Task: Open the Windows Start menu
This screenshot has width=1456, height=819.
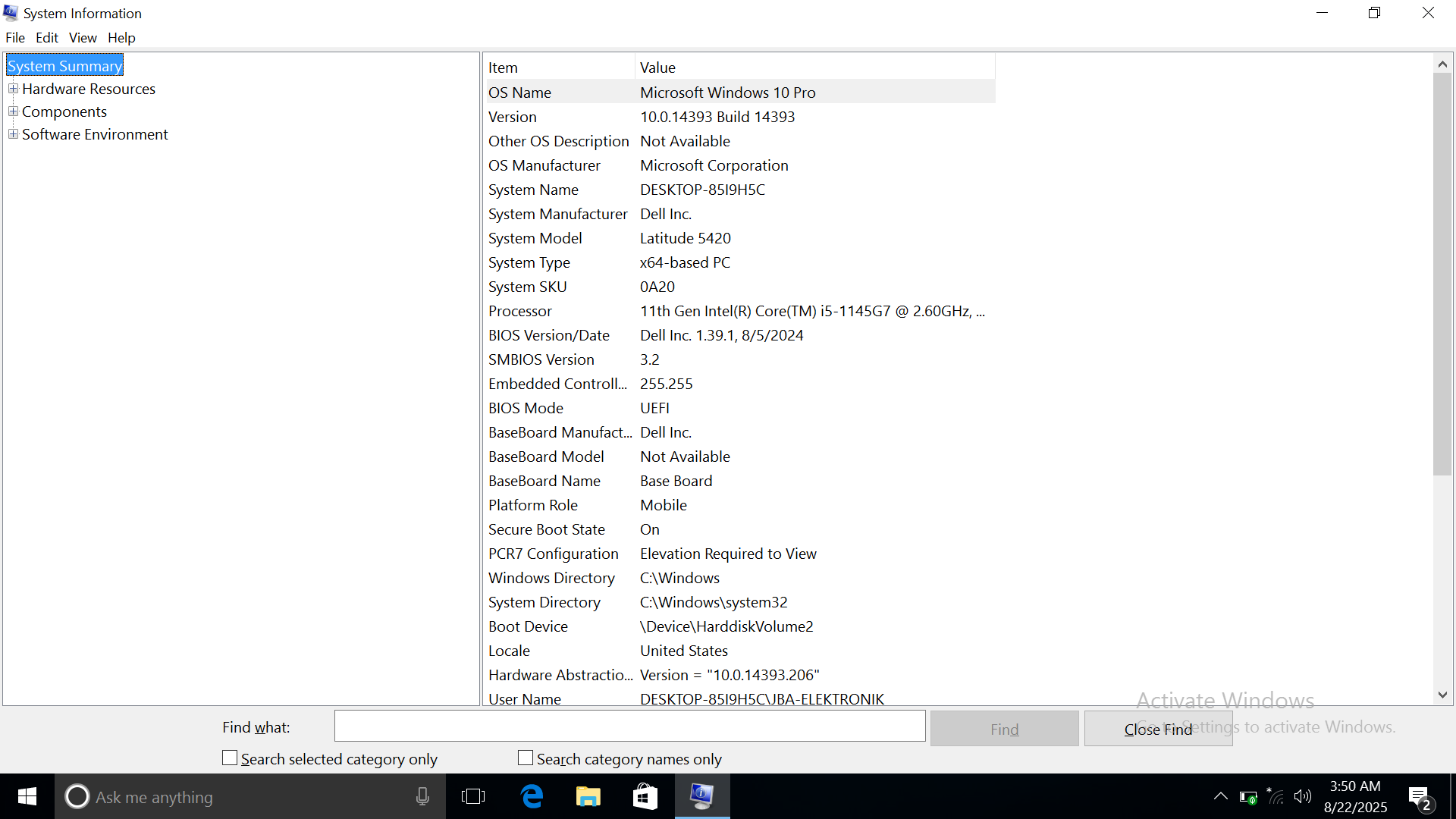Action: 27,796
